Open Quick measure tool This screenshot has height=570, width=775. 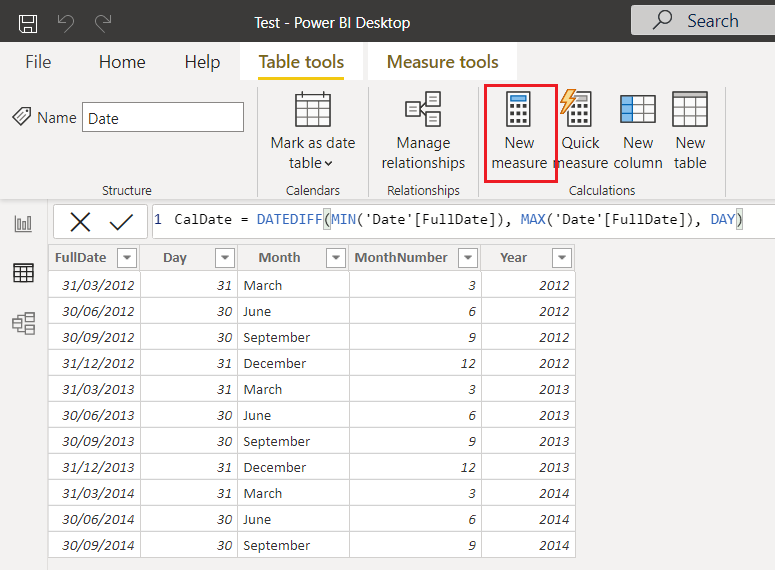point(580,133)
